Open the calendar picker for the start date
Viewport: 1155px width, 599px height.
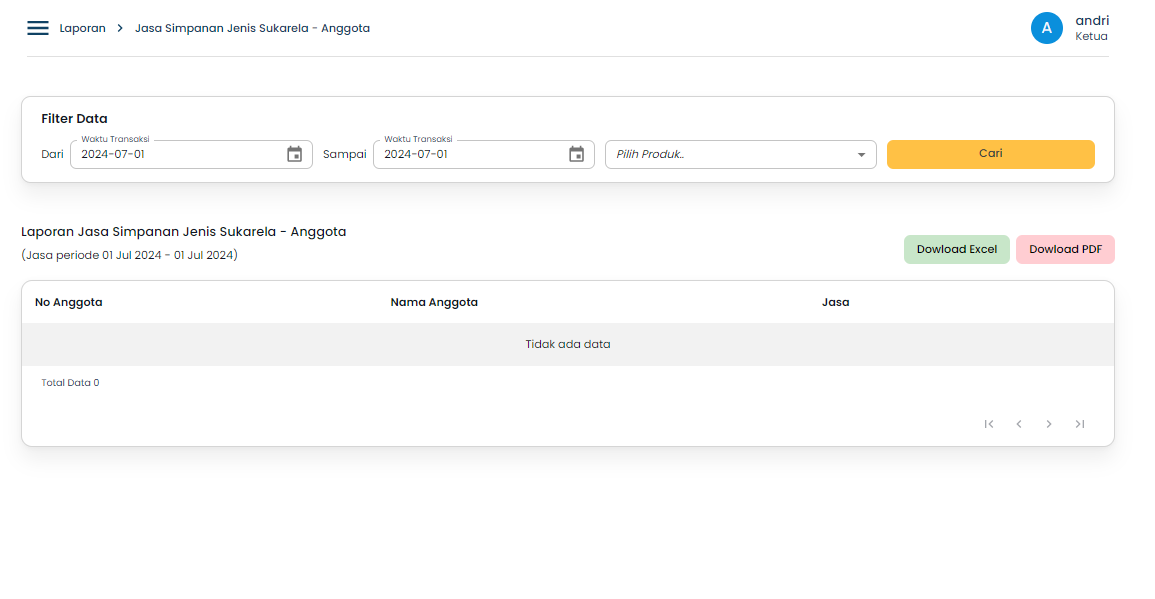coord(294,153)
